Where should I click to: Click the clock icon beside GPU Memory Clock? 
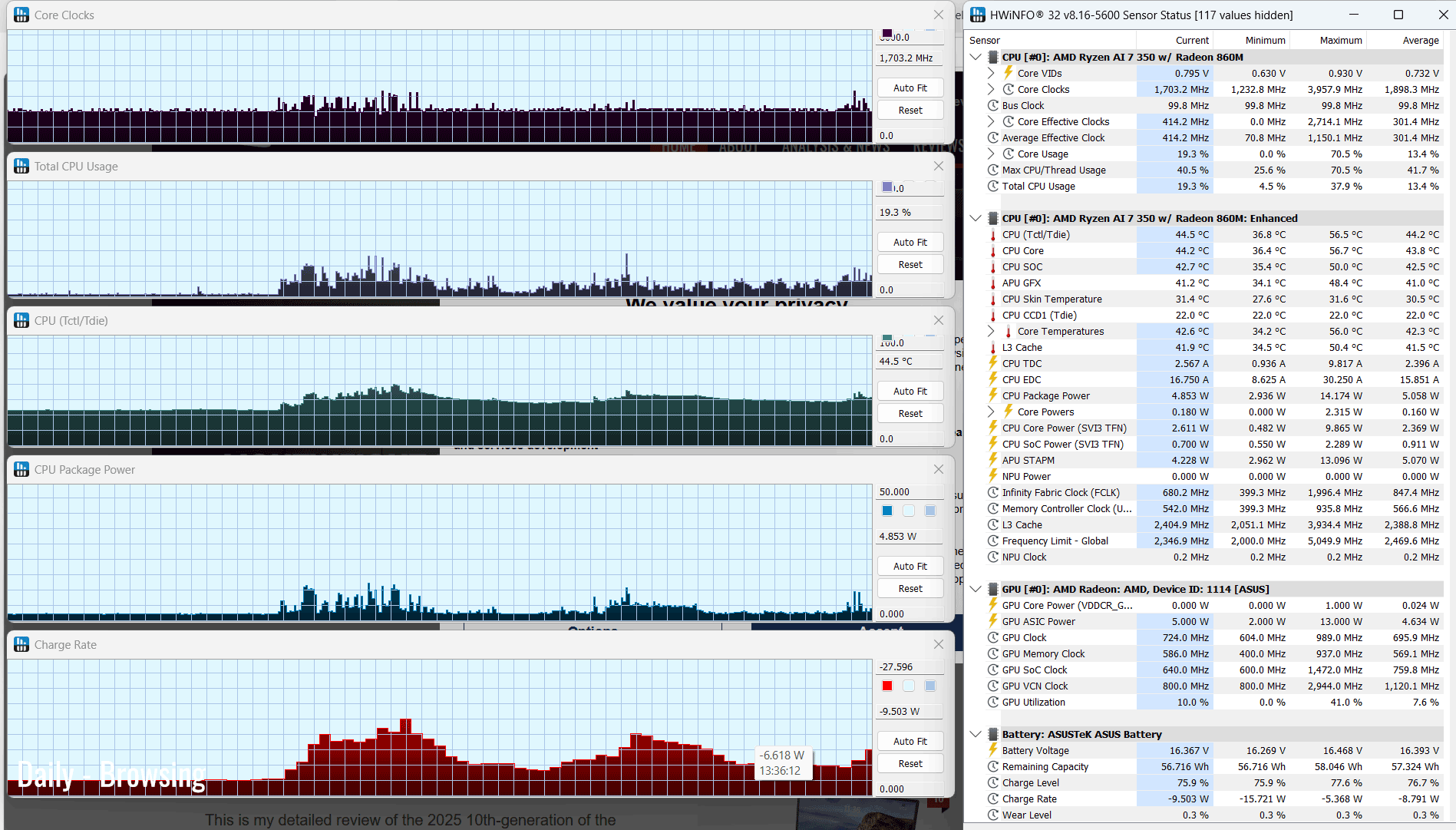click(993, 653)
